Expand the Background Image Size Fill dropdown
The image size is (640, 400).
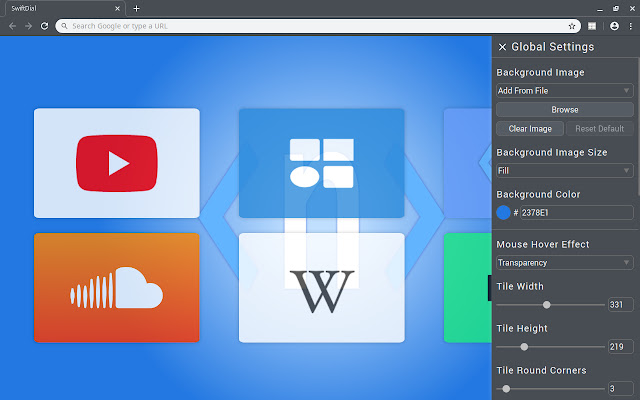coord(565,171)
